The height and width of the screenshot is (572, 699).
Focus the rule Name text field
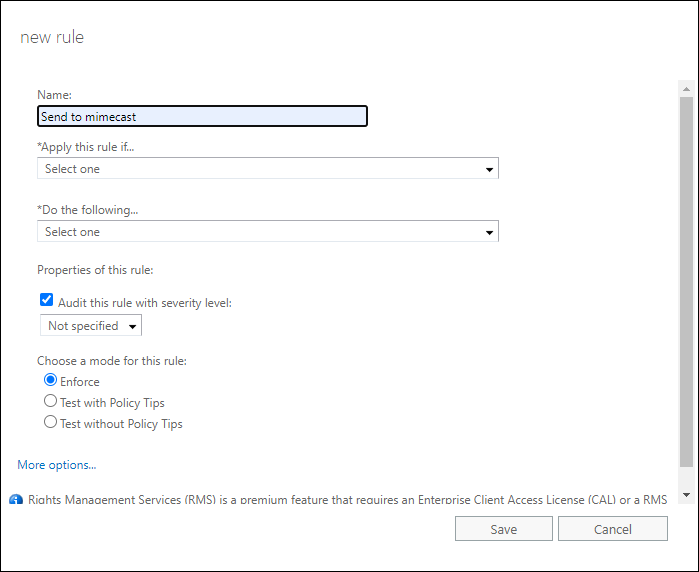pos(202,117)
